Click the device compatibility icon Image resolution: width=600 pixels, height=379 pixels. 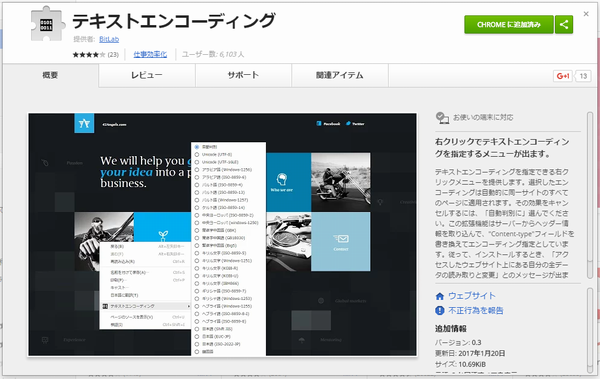click(x=442, y=118)
